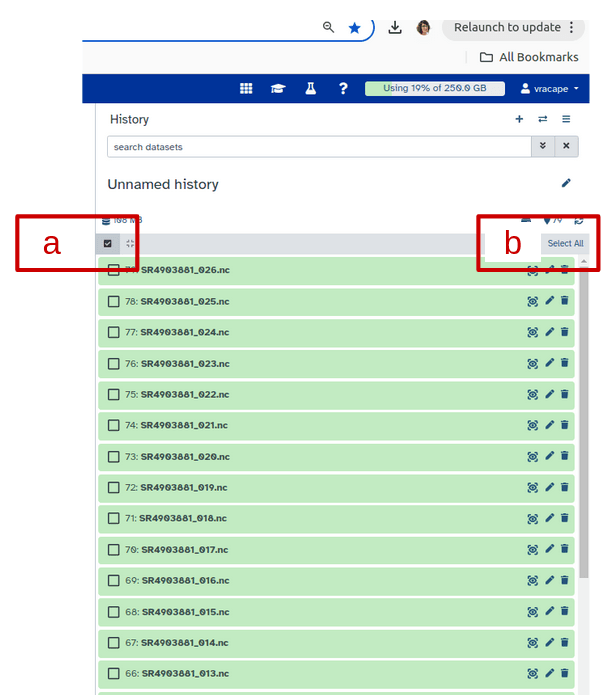Click the switch history arrows icon
This screenshot has width=606, height=695.
(x=542, y=119)
